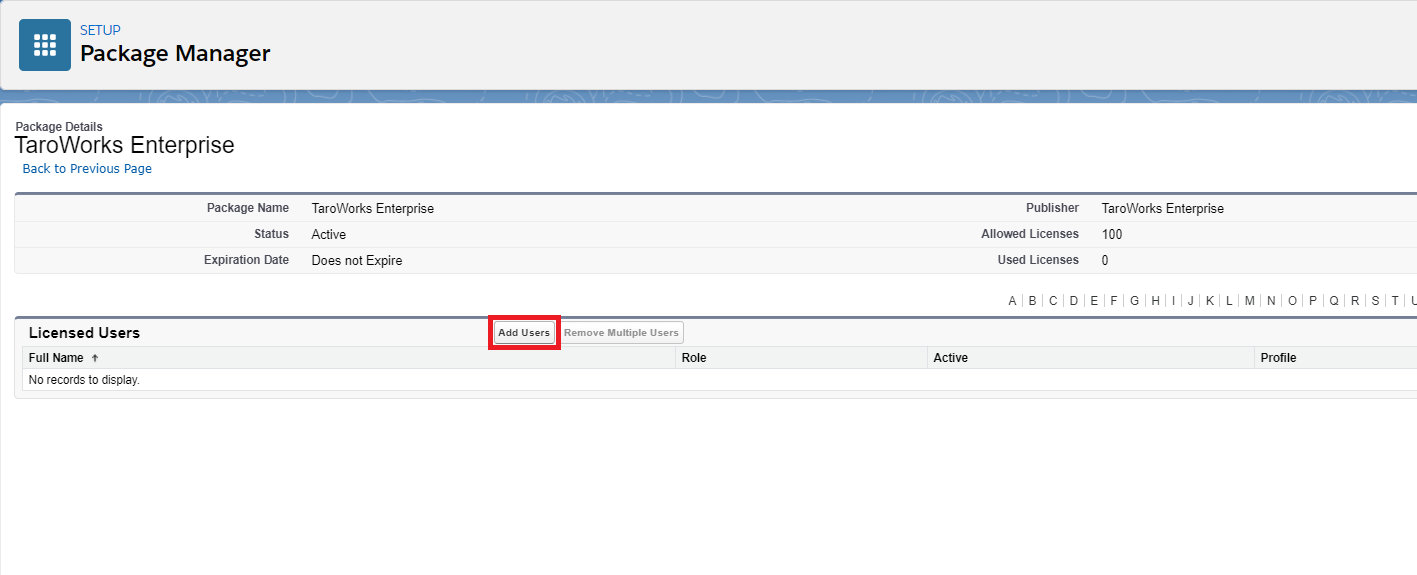Screen dimensions: 1417x575
Task: Filter users by letter C
Action: 1053,301
